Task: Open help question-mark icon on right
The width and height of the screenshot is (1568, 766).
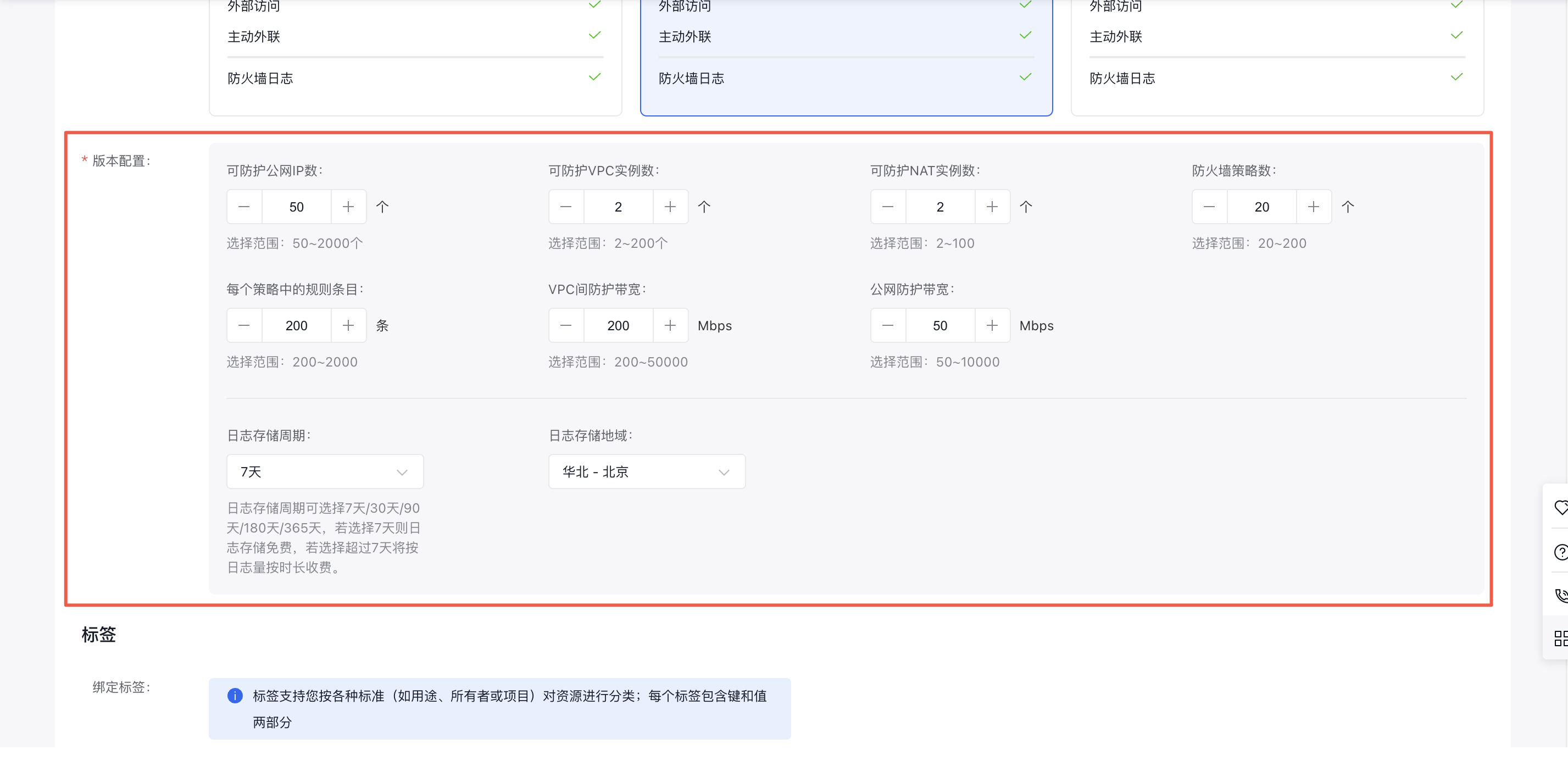Action: 1561,552
